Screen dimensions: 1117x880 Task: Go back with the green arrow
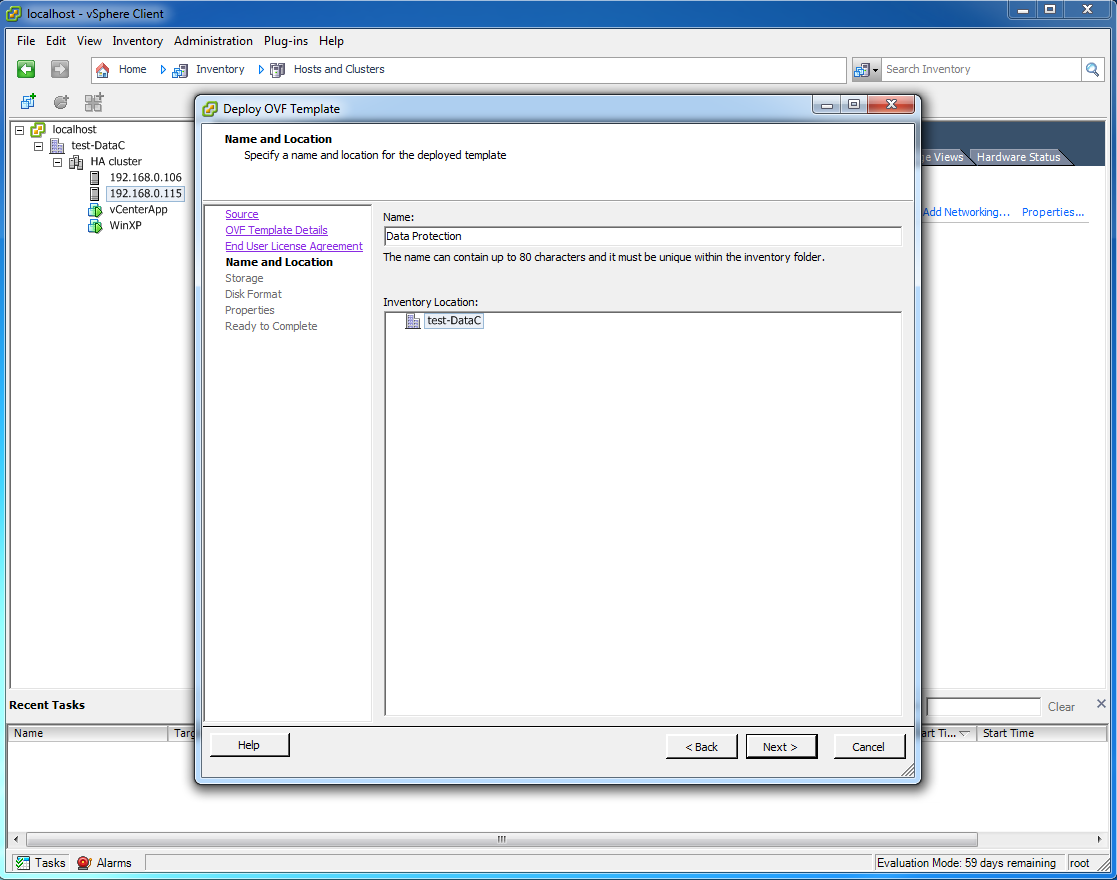(x=26, y=69)
